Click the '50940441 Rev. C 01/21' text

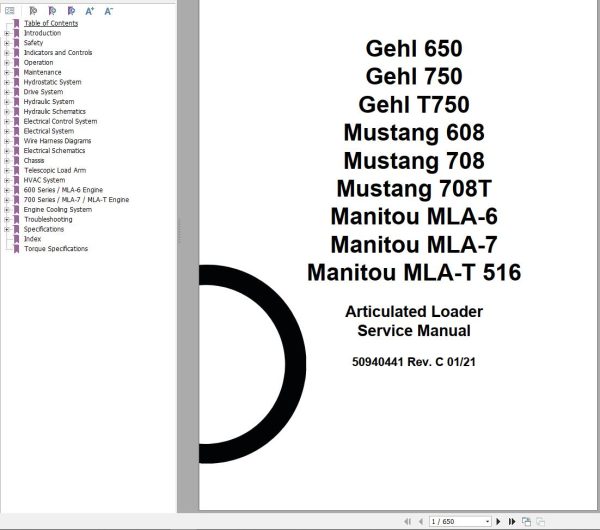point(414,362)
